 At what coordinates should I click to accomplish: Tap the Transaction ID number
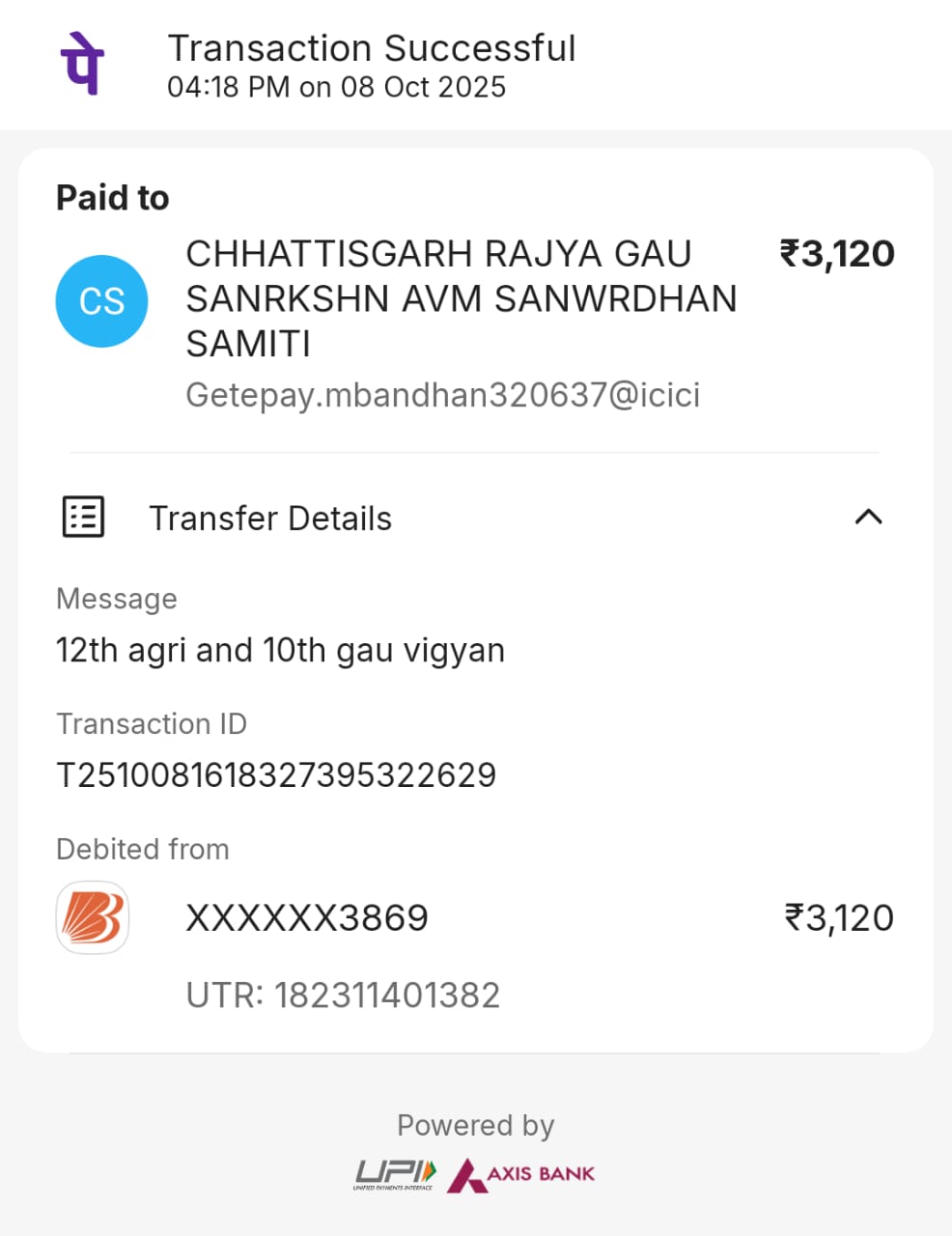[x=276, y=774]
